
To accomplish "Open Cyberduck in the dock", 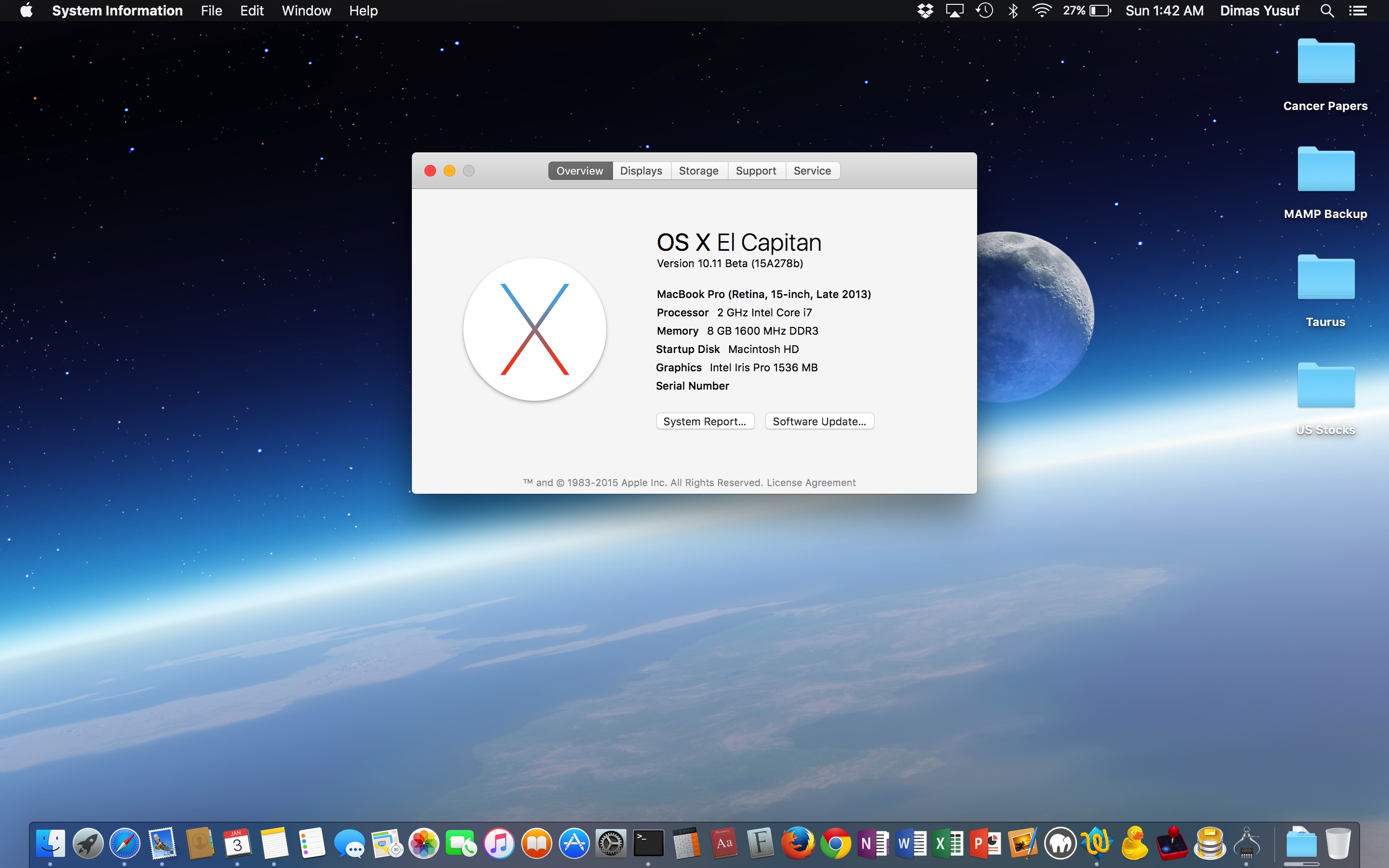I will [1135, 843].
